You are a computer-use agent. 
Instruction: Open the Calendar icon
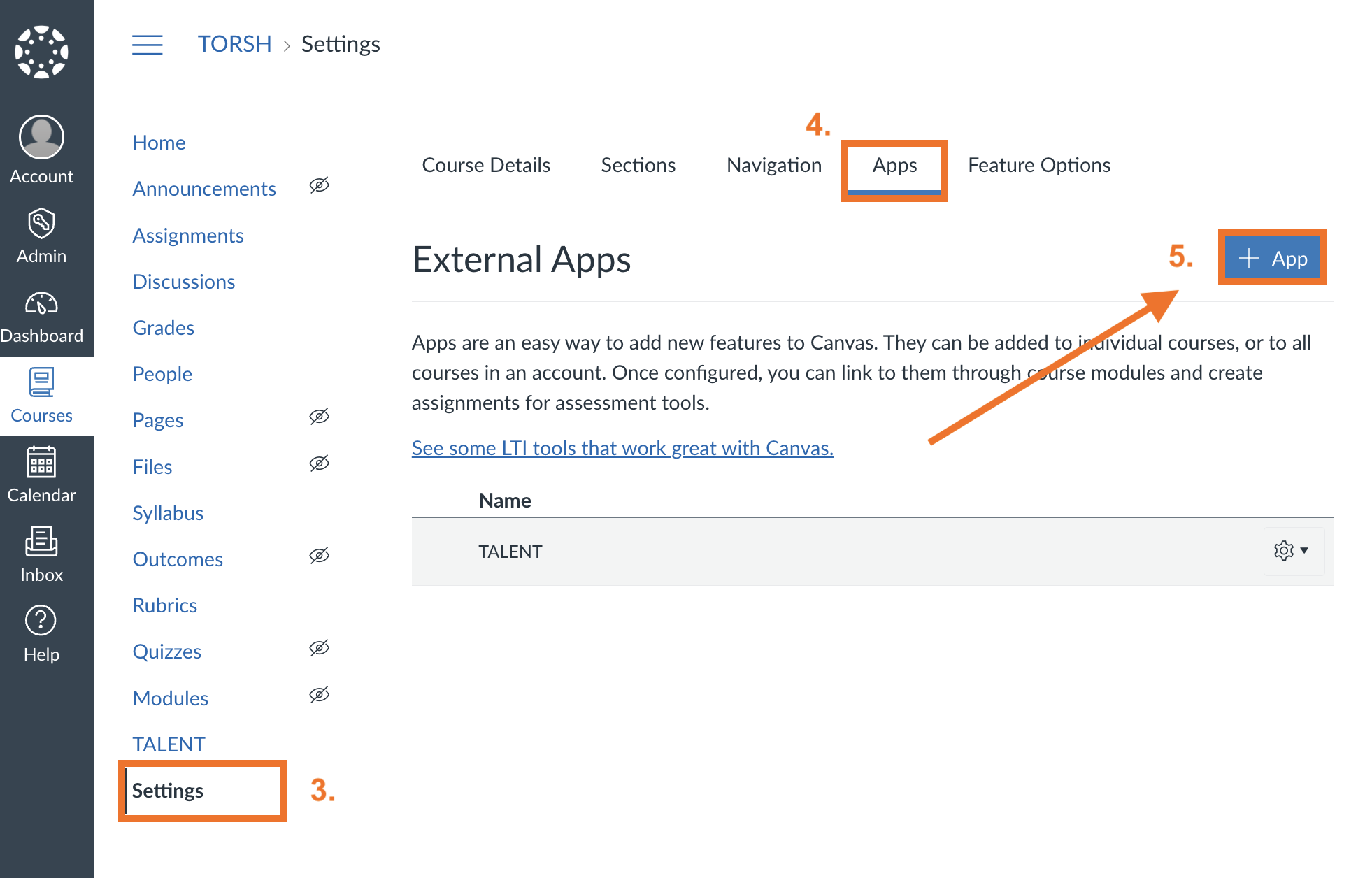pyautogui.click(x=41, y=462)
